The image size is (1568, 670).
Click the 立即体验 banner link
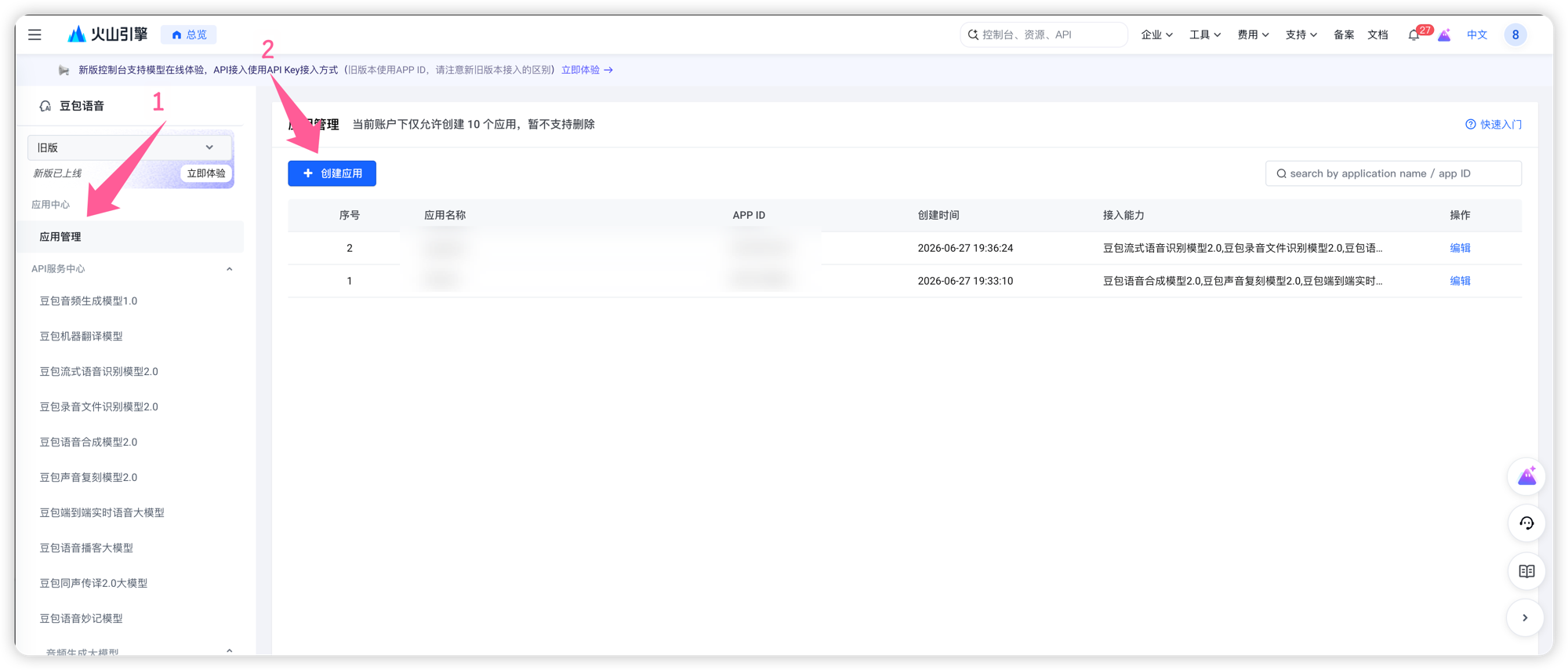(586, 70)
